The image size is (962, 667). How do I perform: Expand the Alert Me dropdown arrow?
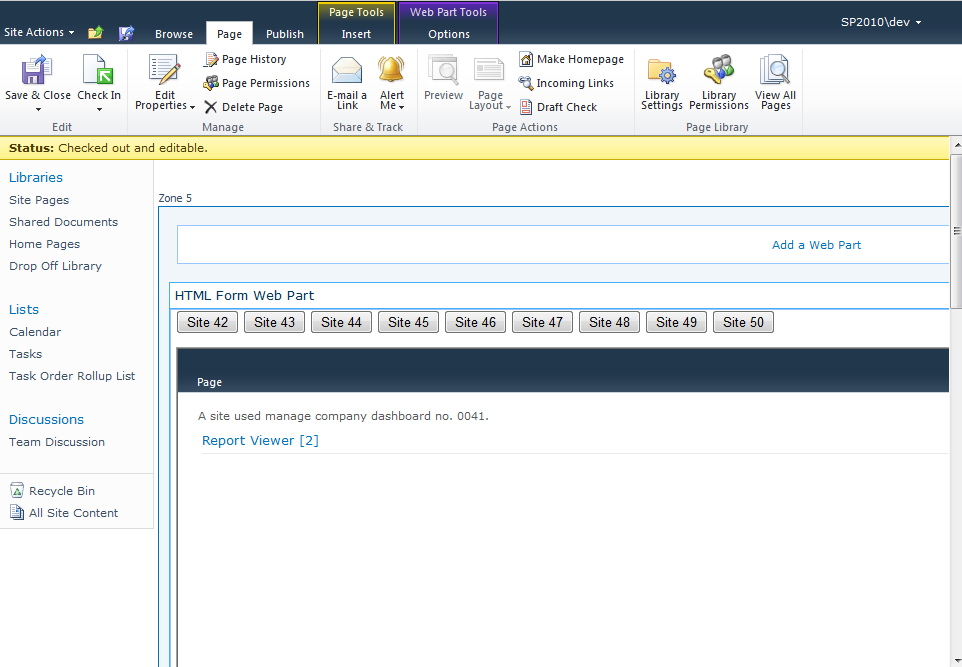(x=401, y=107)
